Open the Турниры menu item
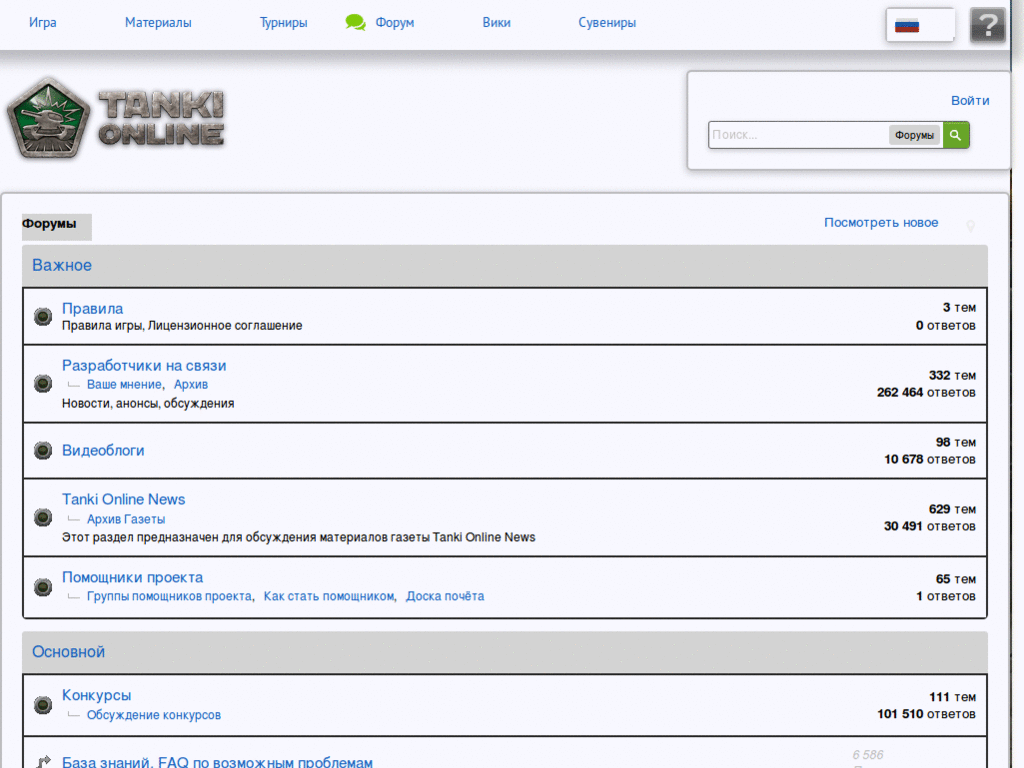1024x768 pixels. pyautogui.click(x=283, y=23)
